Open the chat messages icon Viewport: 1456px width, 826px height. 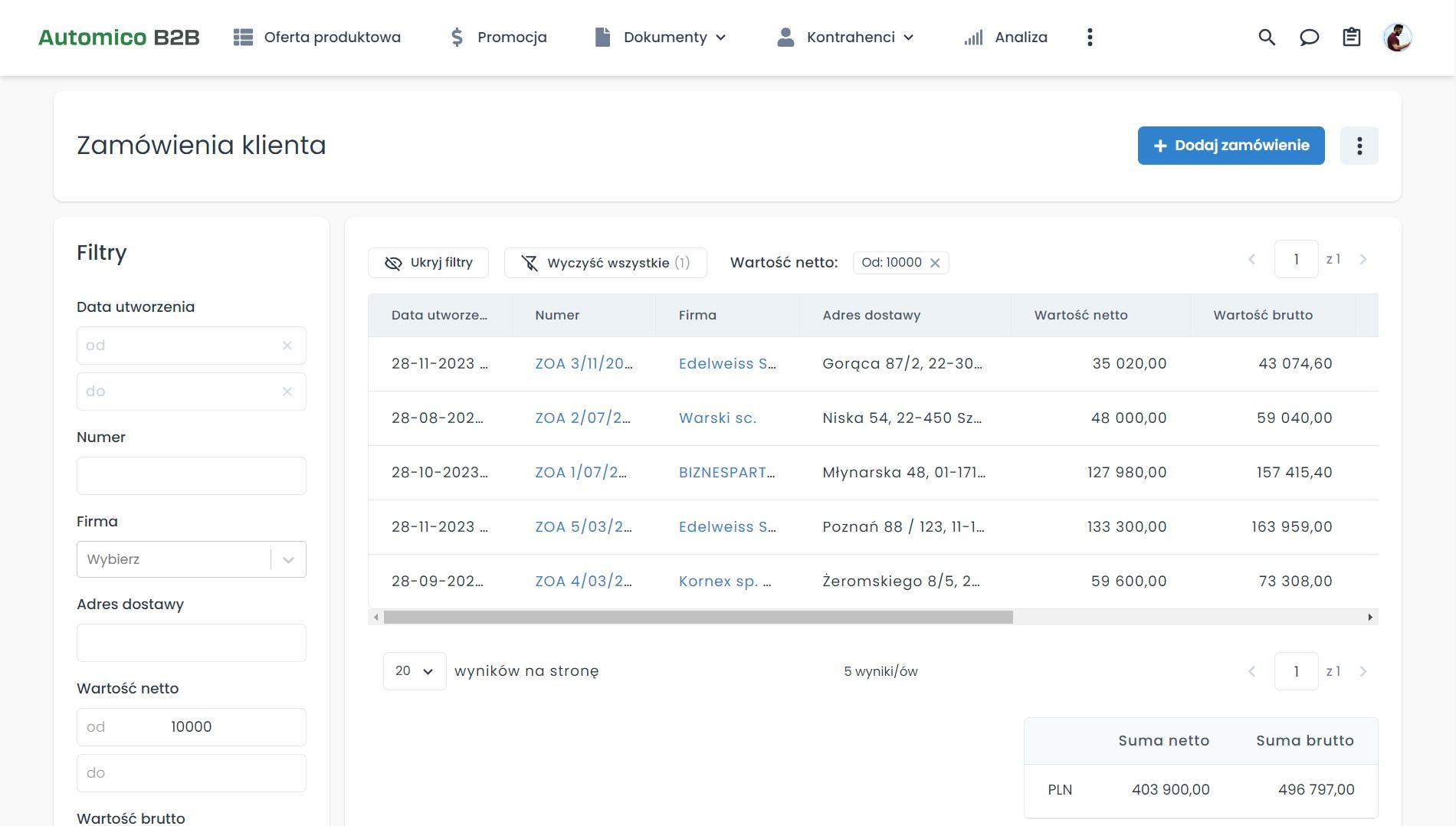(1309, 37)
